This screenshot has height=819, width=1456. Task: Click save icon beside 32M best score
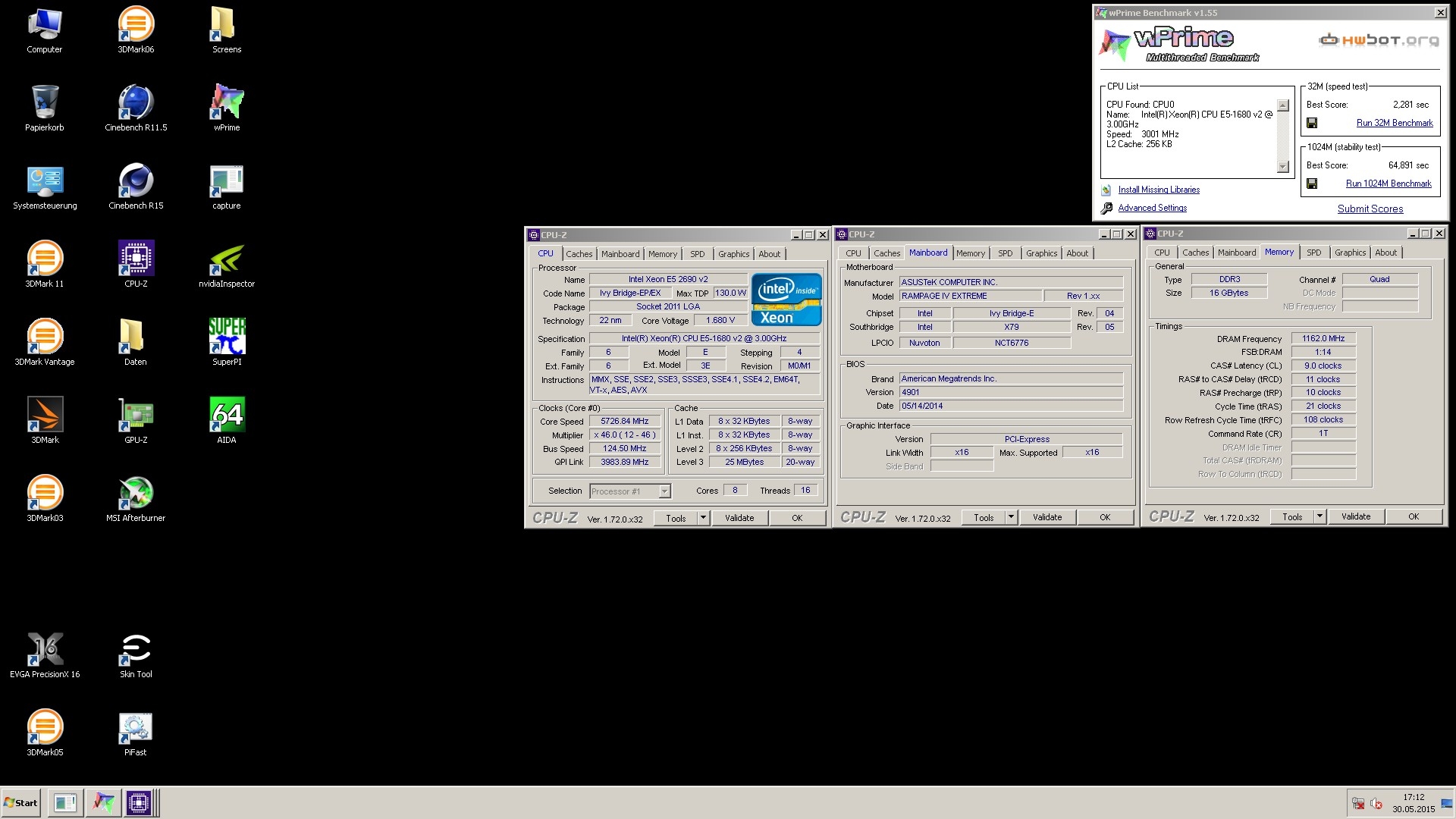[x=1312, y=123]
